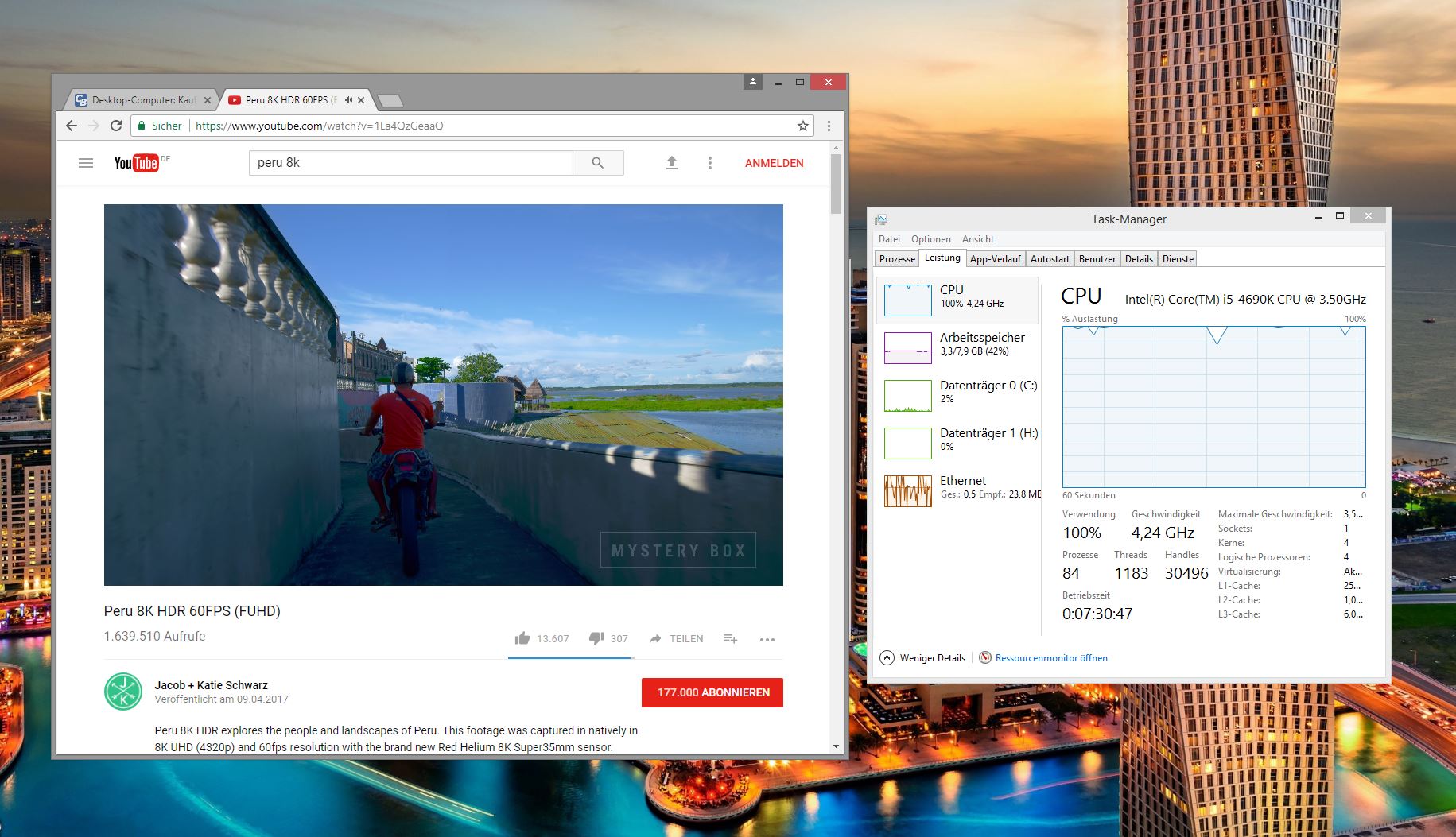
Task: Click the Chrome forward arrow
Action: click(x=94, y=126)
